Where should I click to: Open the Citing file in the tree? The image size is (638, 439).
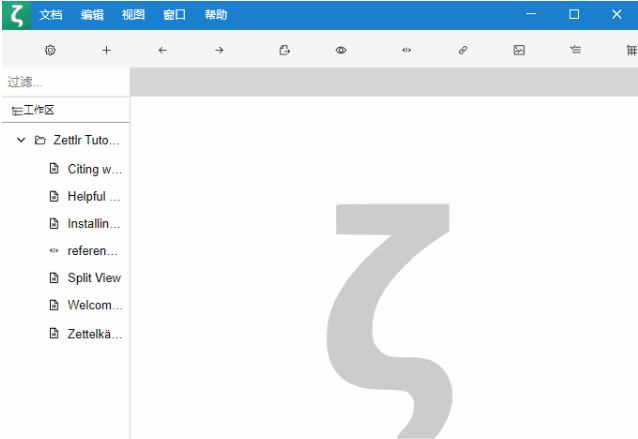point(94,169)
